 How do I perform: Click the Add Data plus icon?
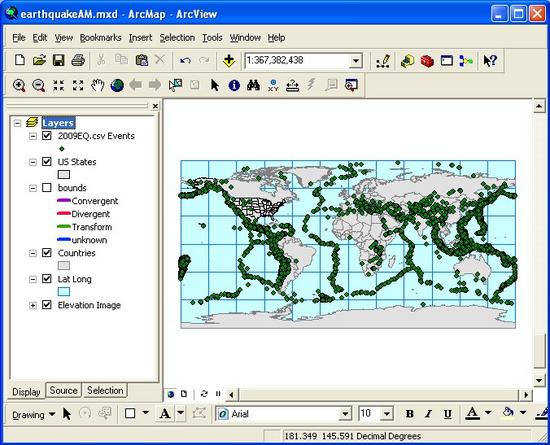(229, 61)
